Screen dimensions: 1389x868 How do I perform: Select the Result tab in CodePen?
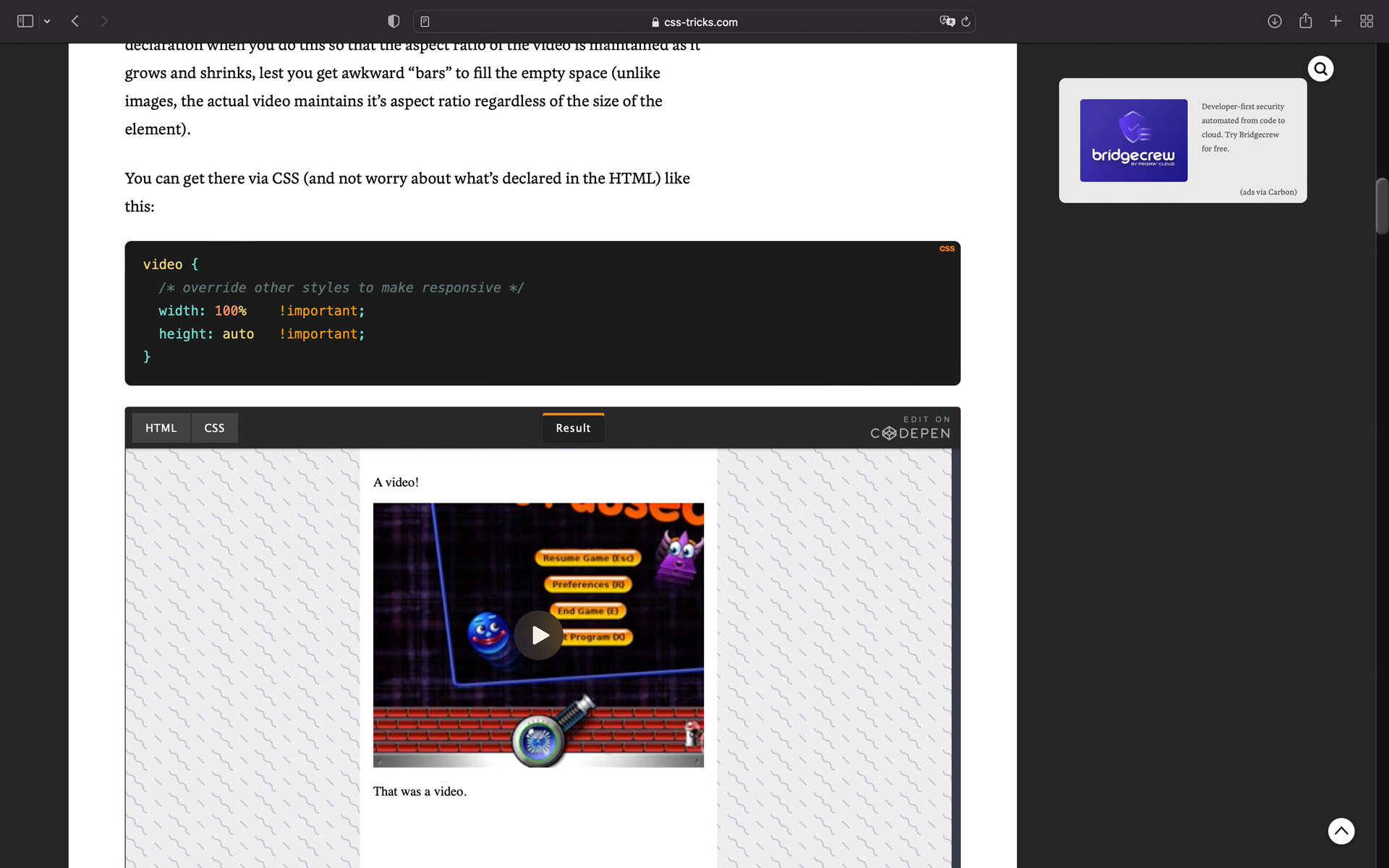(573, 428)
